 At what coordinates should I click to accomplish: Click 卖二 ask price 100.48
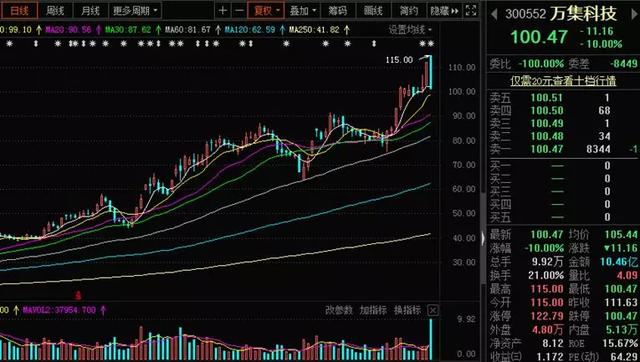point(547,136)
